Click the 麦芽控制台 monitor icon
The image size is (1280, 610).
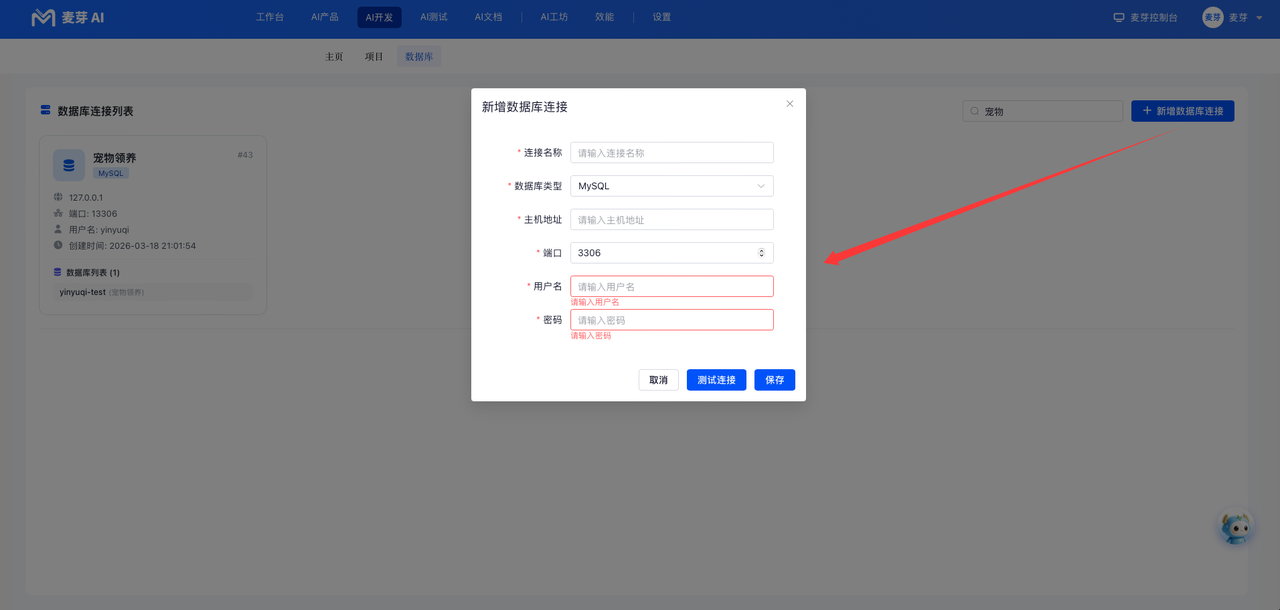tap(1119, 17)
